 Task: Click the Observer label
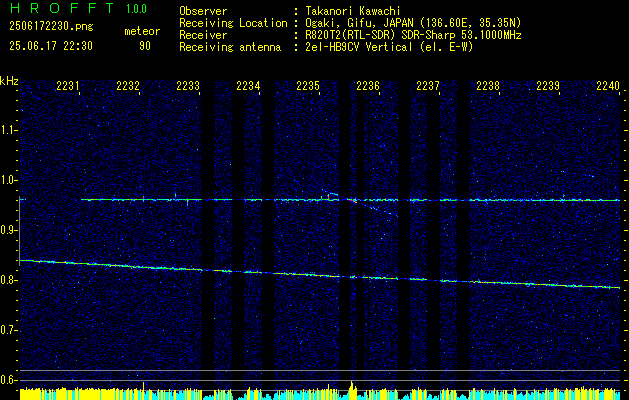(203, 11)
